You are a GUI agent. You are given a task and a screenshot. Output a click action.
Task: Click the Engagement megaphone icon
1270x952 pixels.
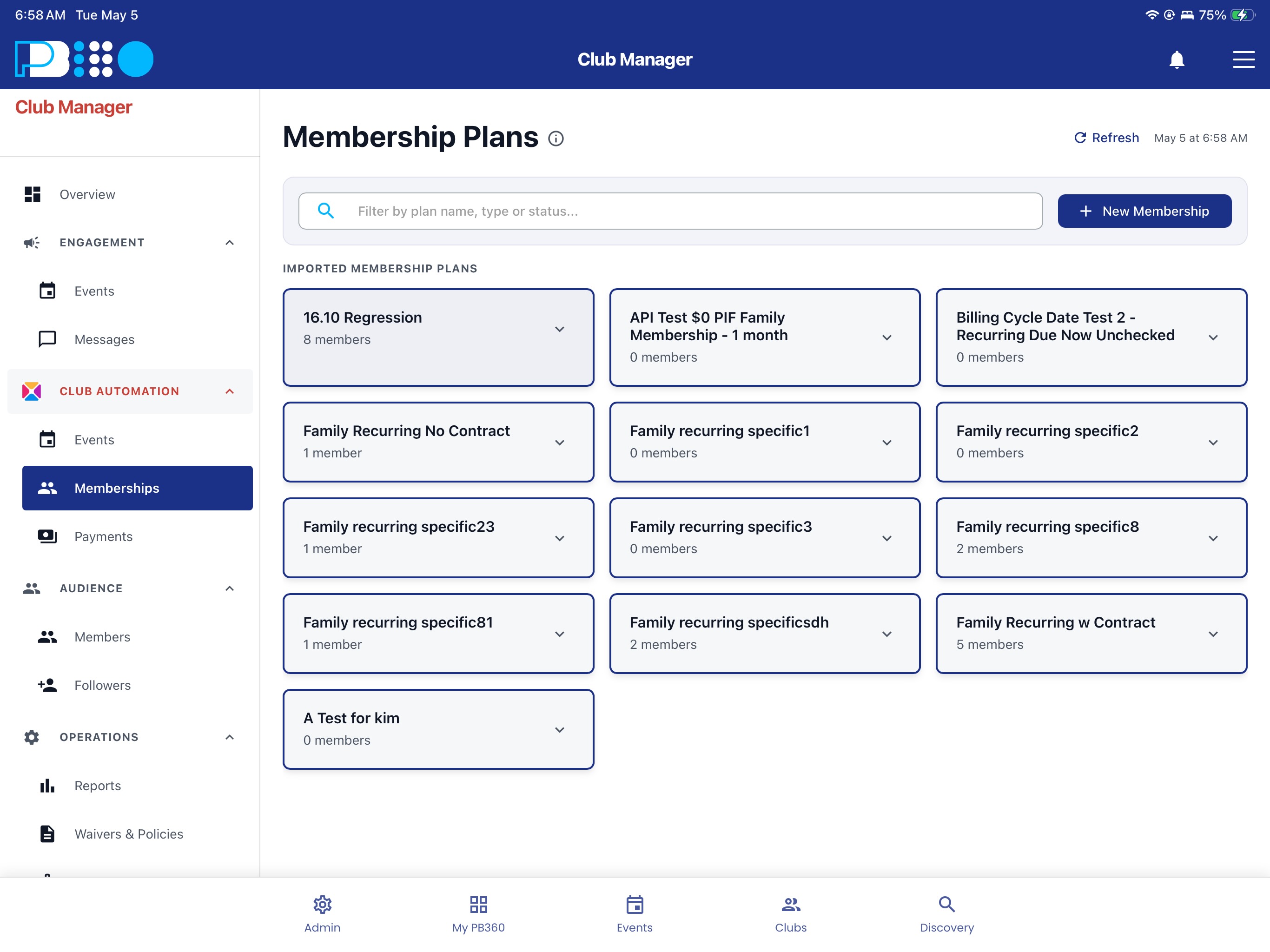click(x=32, y=242)
